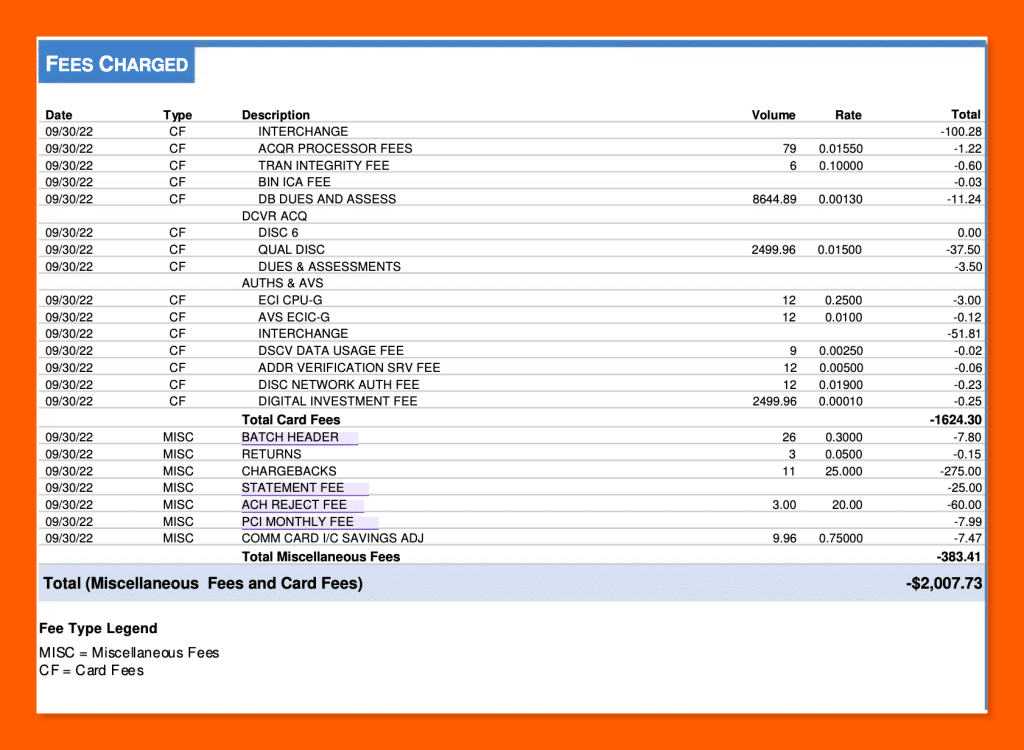Screen dimensions: 1024x750
Task: Click the MISC = Miscellaneous Fees legend line
Action: coord(129,653)
